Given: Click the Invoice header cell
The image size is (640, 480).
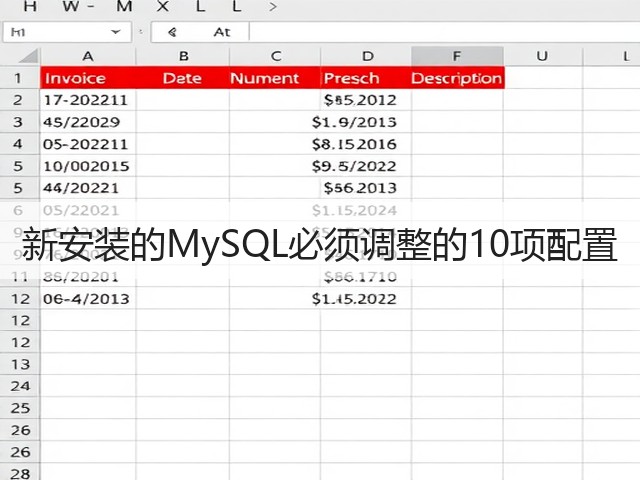Looking at the screenshot, I should coord(88,78).
